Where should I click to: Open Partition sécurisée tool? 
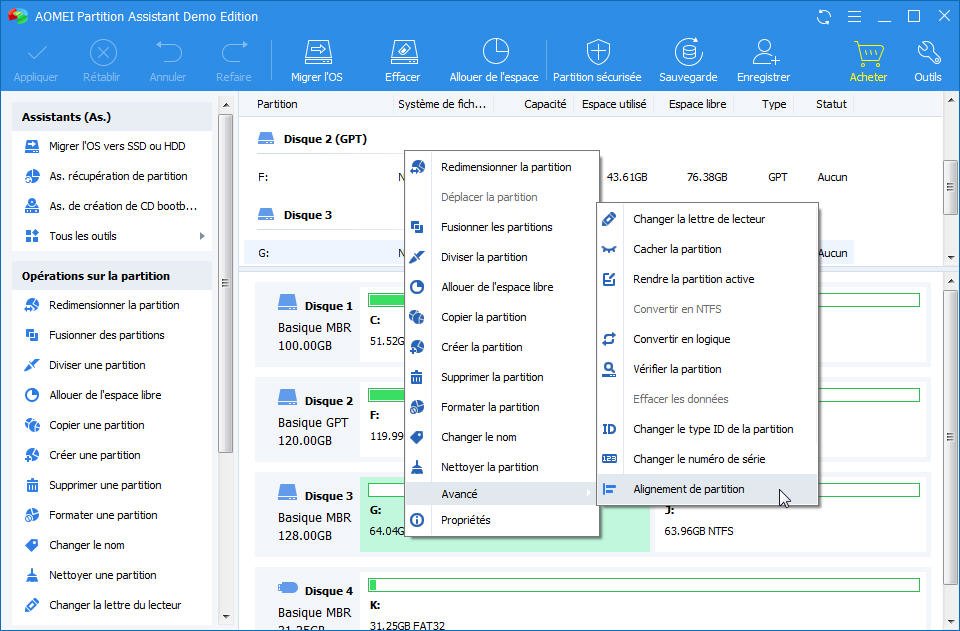point(598,60)
